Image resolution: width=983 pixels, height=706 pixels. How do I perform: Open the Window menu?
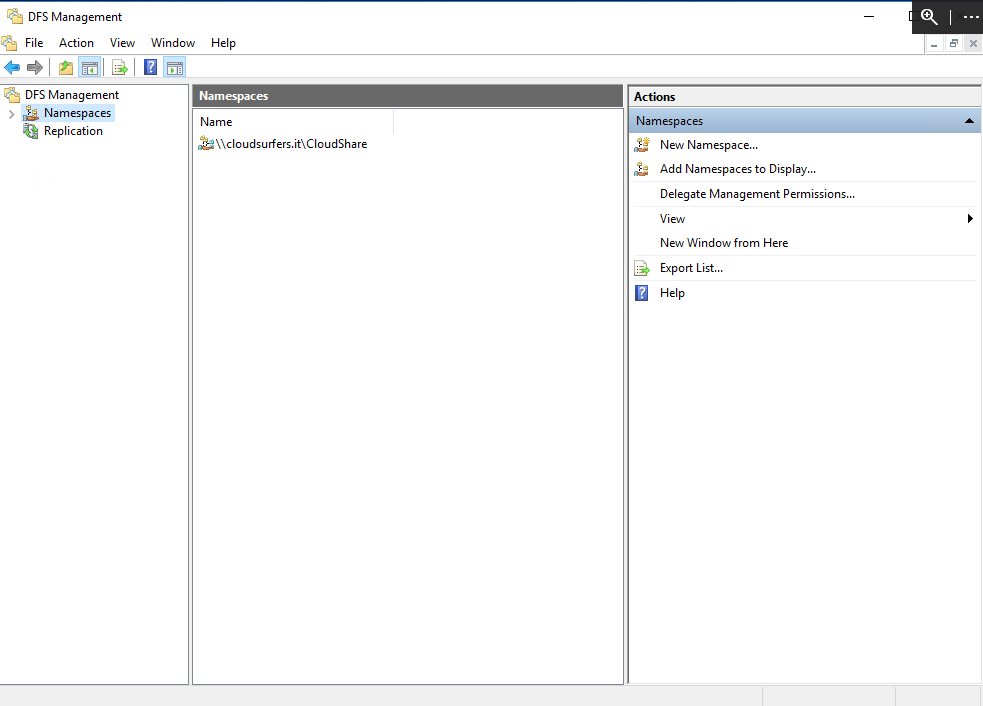172,43
